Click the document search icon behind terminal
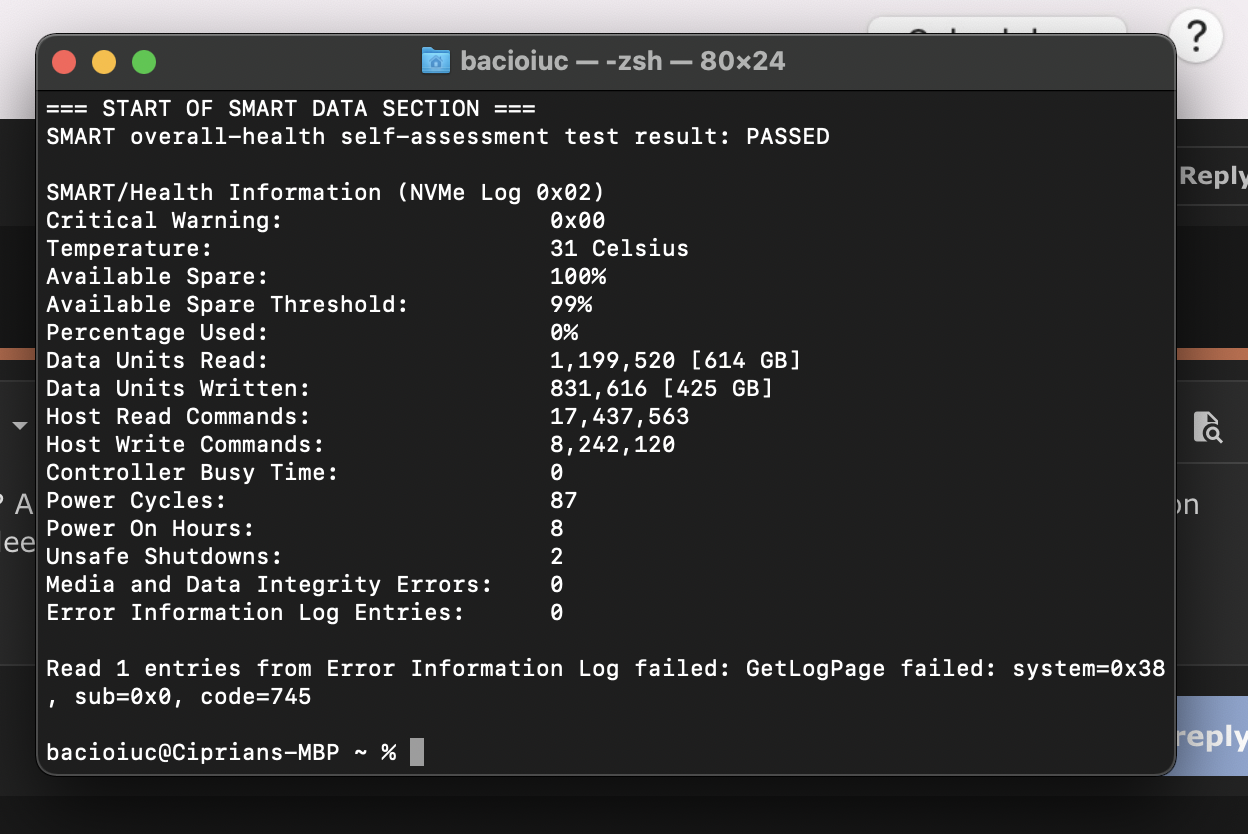Image resolution: width=1248 pixels, height=834 pixels. tap(1208, 427)
